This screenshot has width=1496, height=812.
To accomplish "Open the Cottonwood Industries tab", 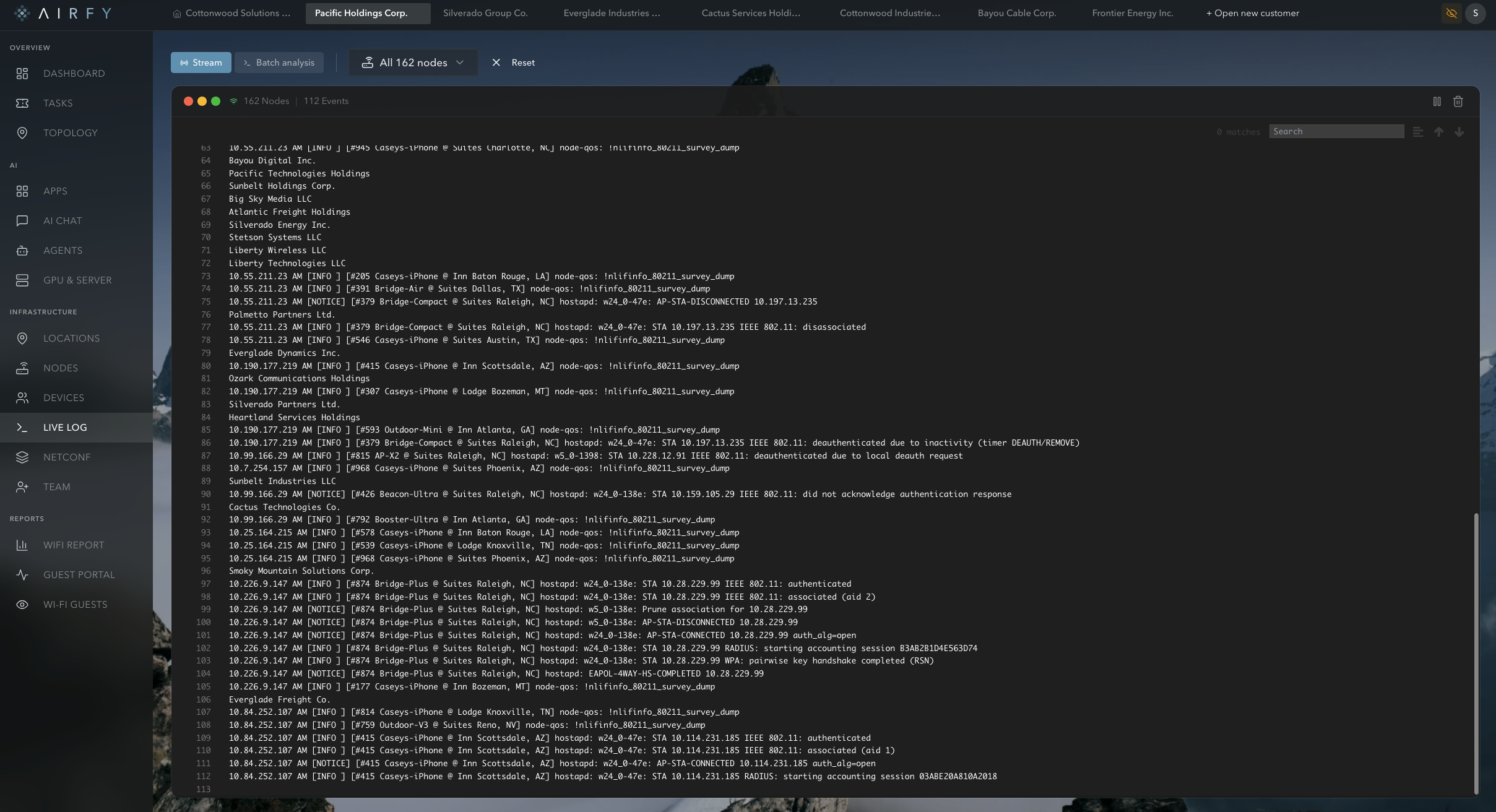I will pos(889,13).
